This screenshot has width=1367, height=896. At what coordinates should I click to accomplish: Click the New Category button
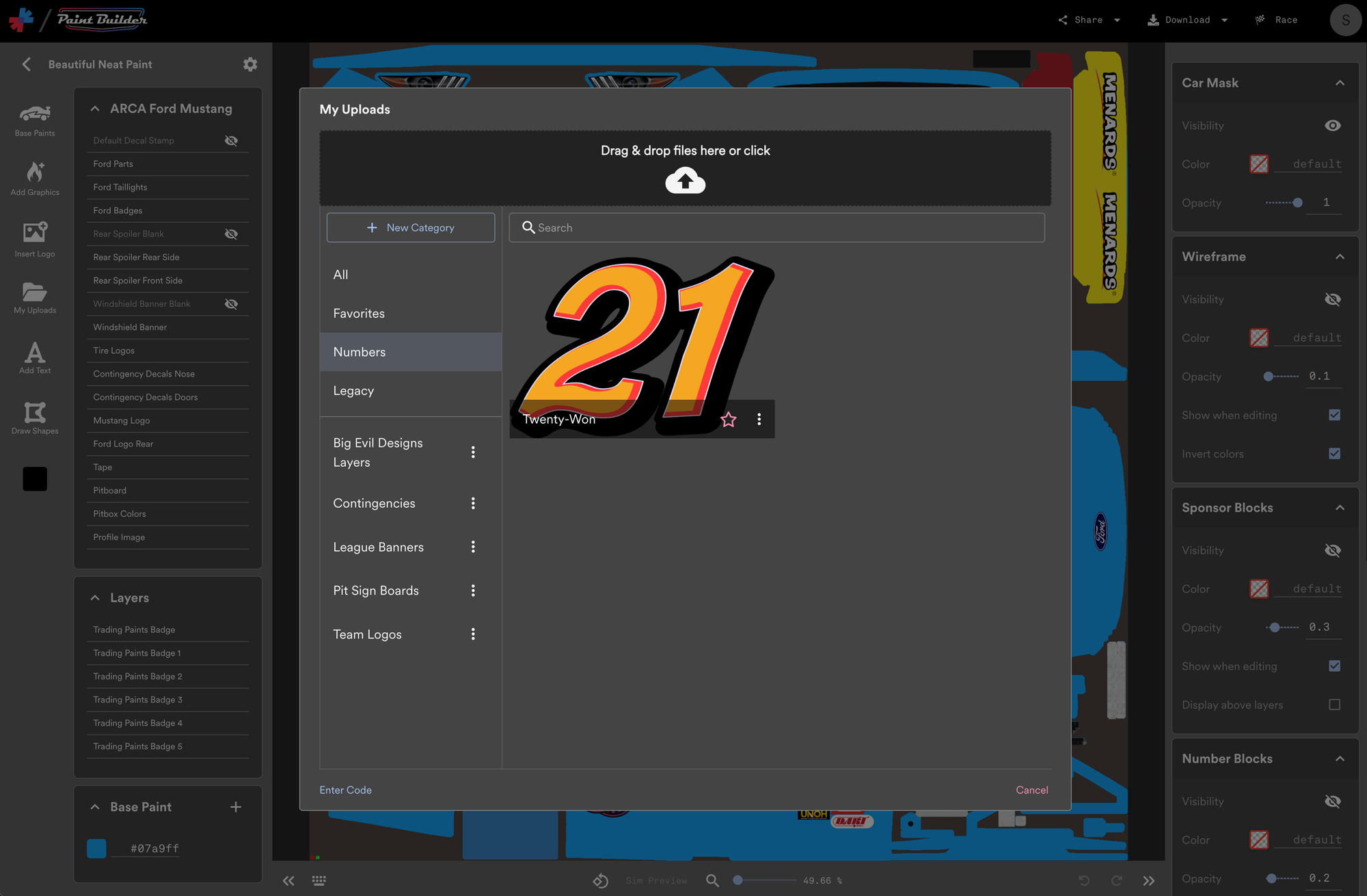(x=411, y=228)
